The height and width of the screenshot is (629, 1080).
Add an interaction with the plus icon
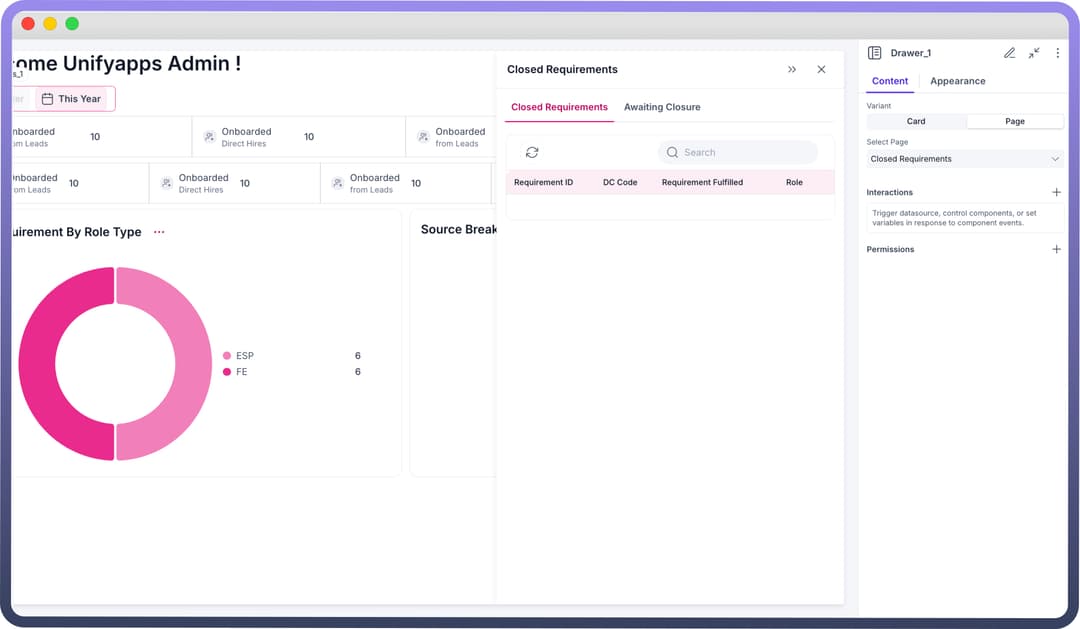pyautogui.click(x=1057, y=192)
